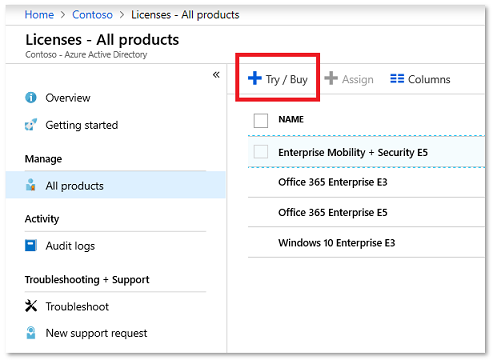Open the Windows 10 Enterprise E3 row
This screenshot has width=493, height=364.
click(366, 243)
